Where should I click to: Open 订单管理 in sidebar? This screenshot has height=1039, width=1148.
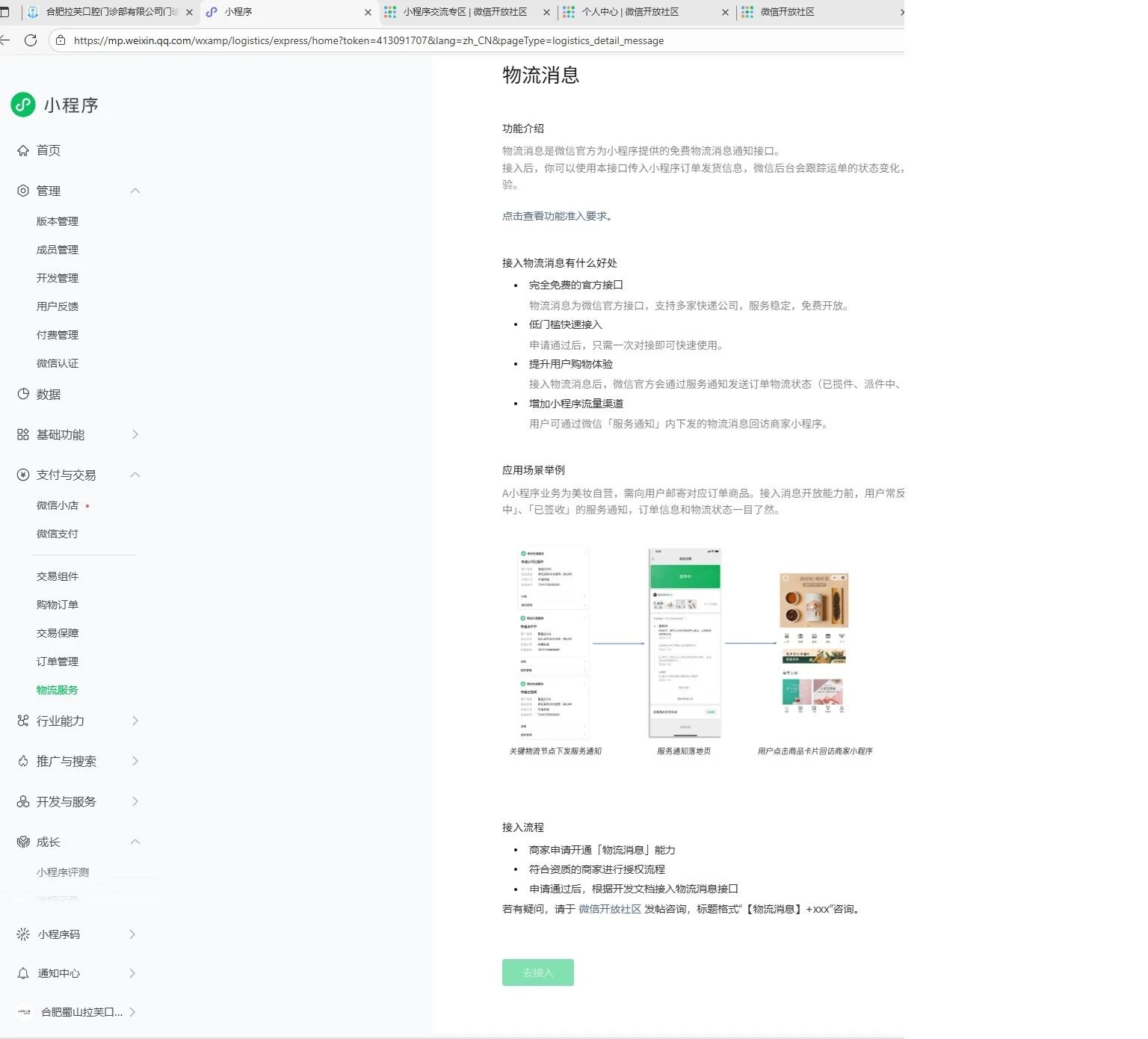tap(58, 662)
